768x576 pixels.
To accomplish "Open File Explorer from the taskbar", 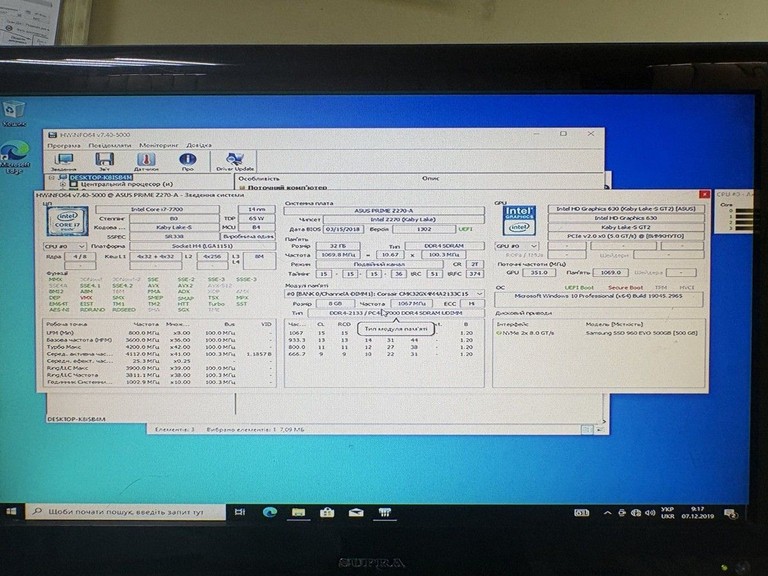I will point(298,512).
